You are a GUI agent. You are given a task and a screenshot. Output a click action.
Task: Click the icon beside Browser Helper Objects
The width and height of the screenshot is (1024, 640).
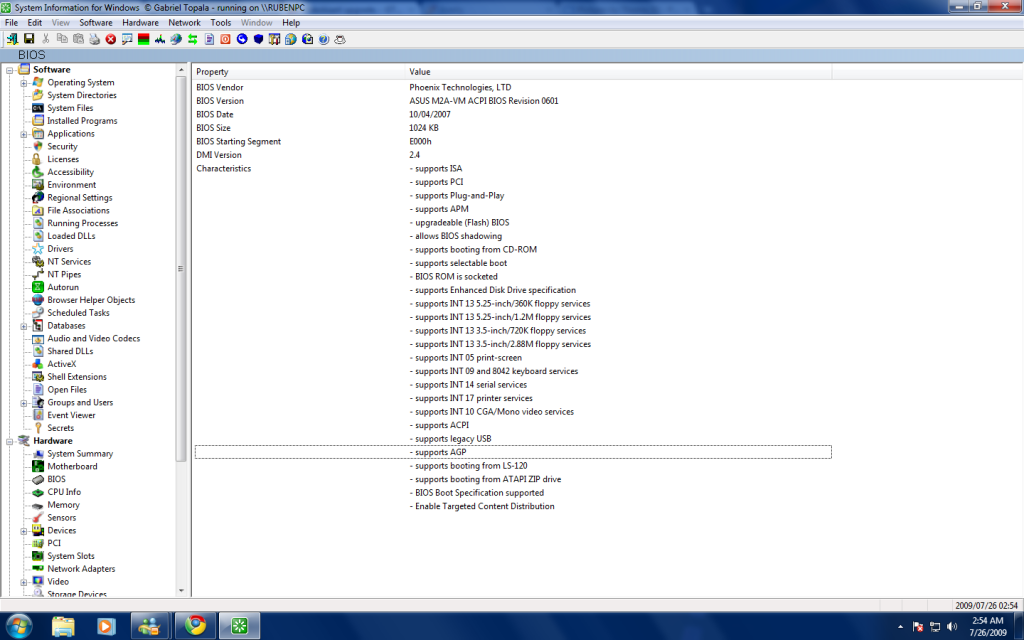click(x=38, y=300)
